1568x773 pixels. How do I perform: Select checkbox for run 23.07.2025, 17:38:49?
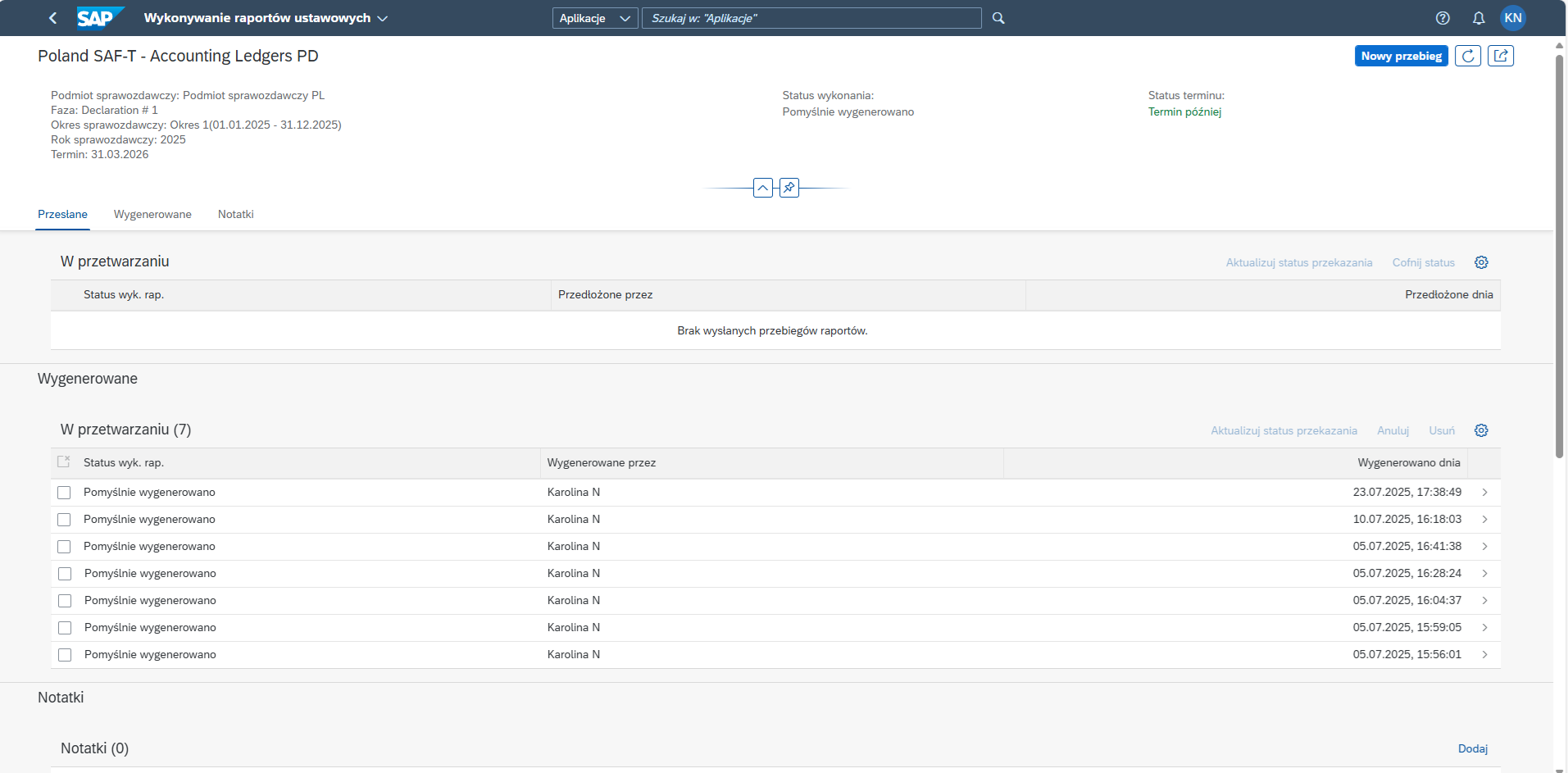pyautogui.click(x=64, y=493)
